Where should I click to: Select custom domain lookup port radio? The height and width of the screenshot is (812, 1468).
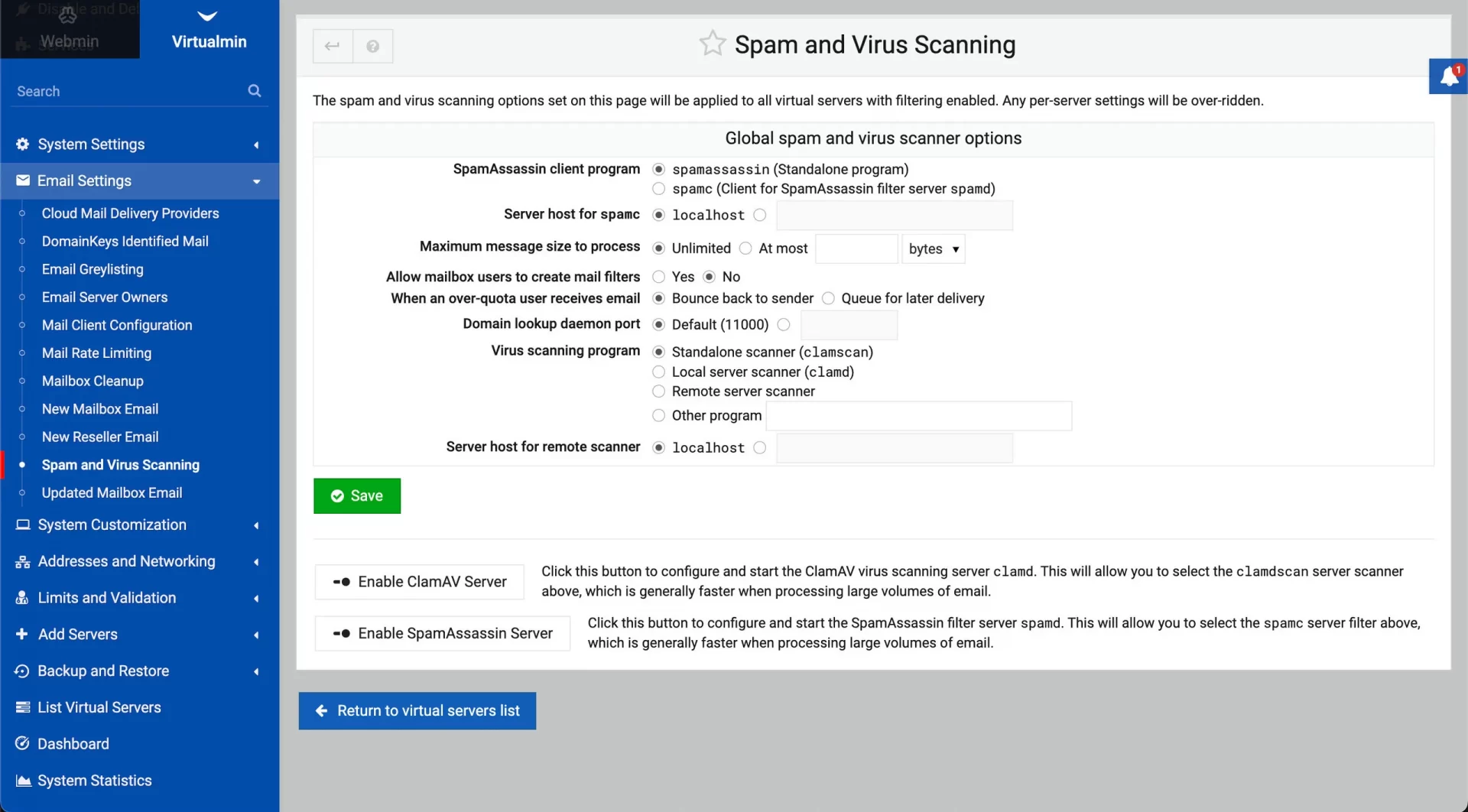(784, 325)
